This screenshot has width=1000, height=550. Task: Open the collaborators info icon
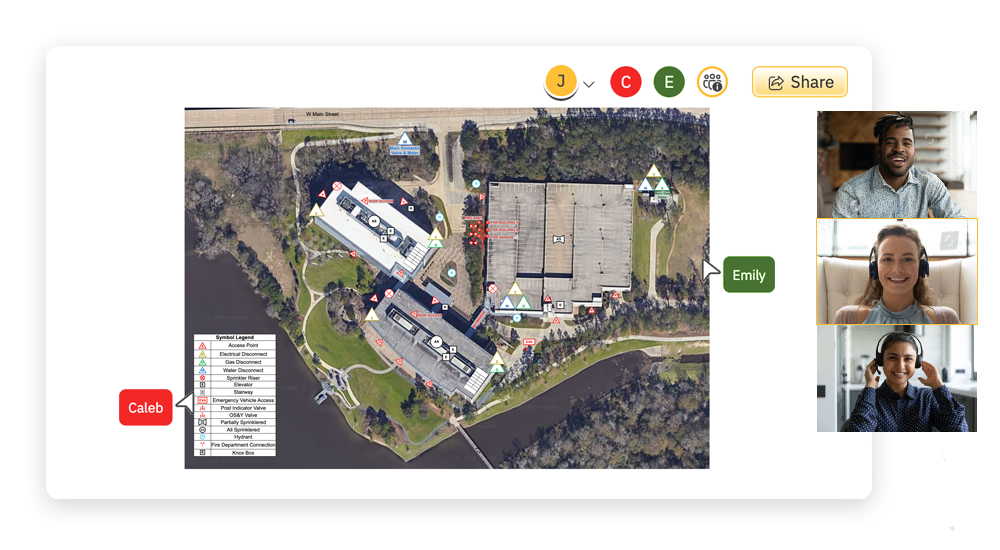point(712,82)
